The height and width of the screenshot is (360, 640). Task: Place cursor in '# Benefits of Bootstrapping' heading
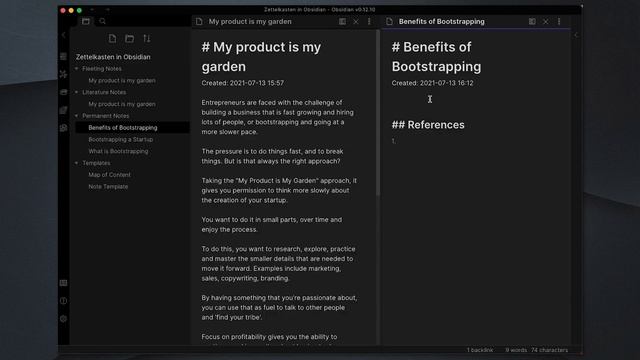tap(436, 57)
